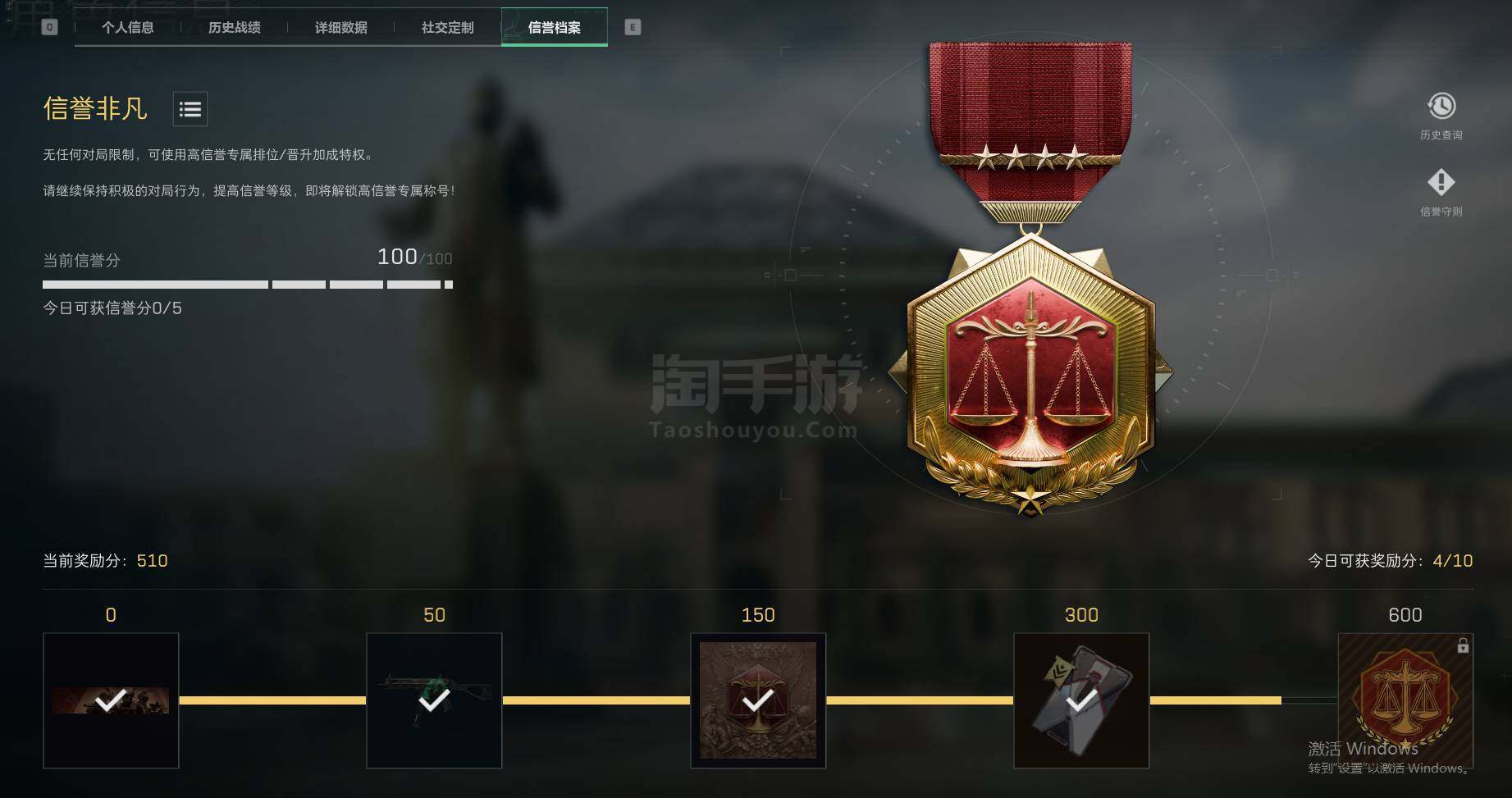Click the 当前奖励分 510 label
This screenshot has width=1512, height=798.
(x=105, y=561)
